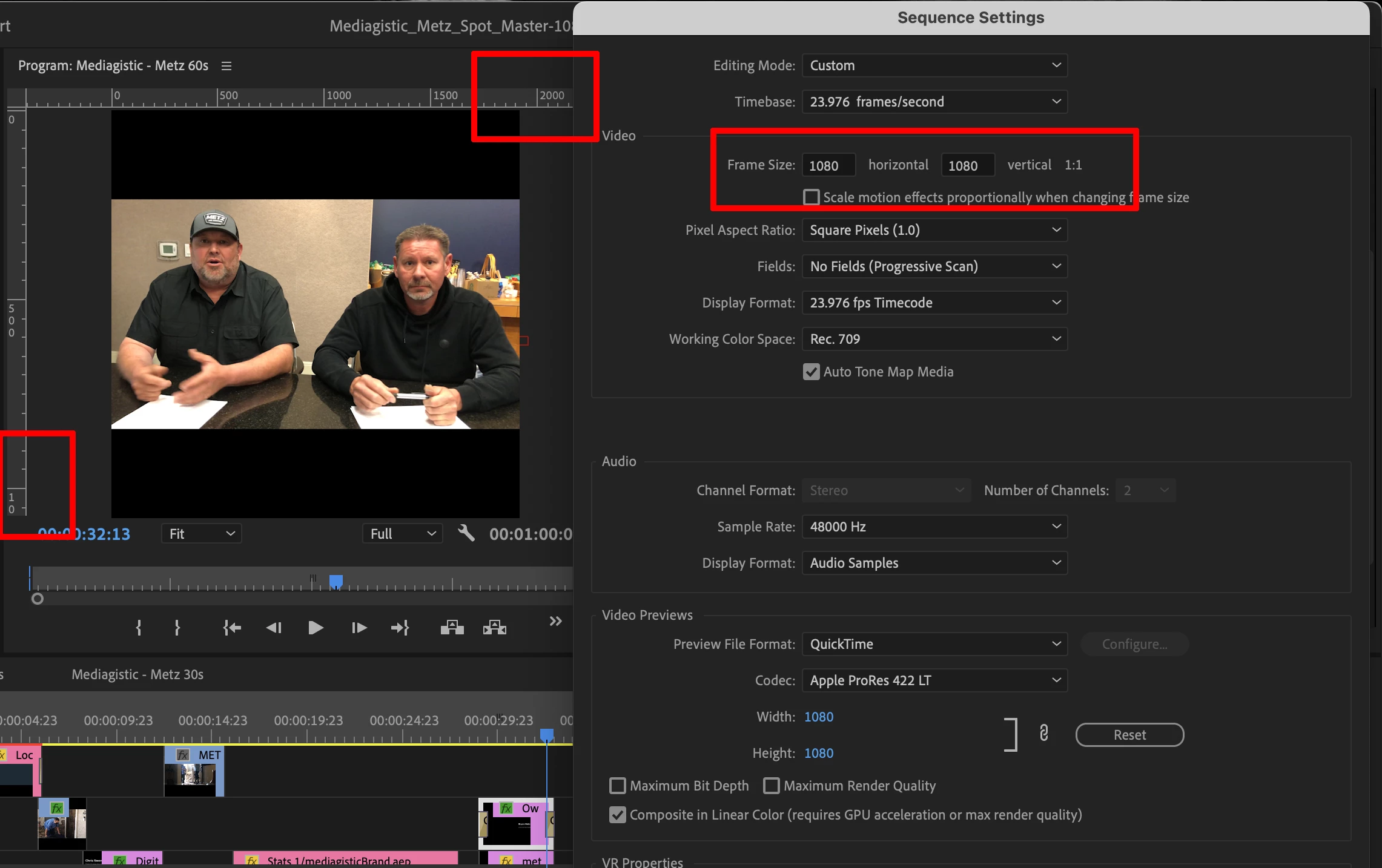Viewport: 1382px width, 868px height.
Task: Open the Program panel hamburger menu
Action: click(226, 66)
